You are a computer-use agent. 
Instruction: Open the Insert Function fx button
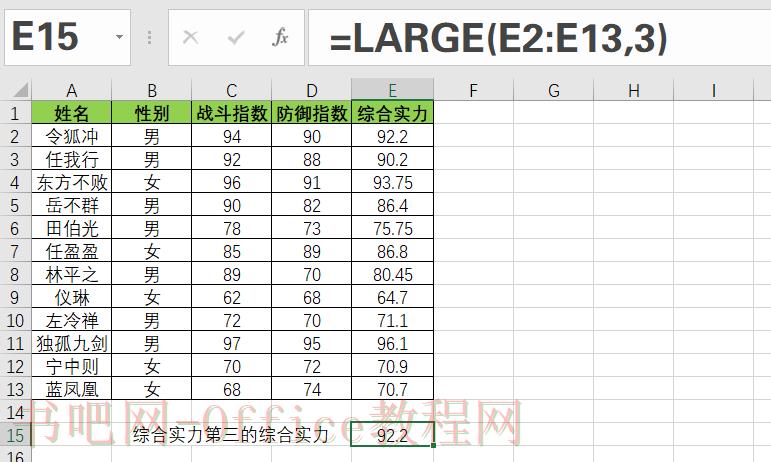(x=280, y=37)
